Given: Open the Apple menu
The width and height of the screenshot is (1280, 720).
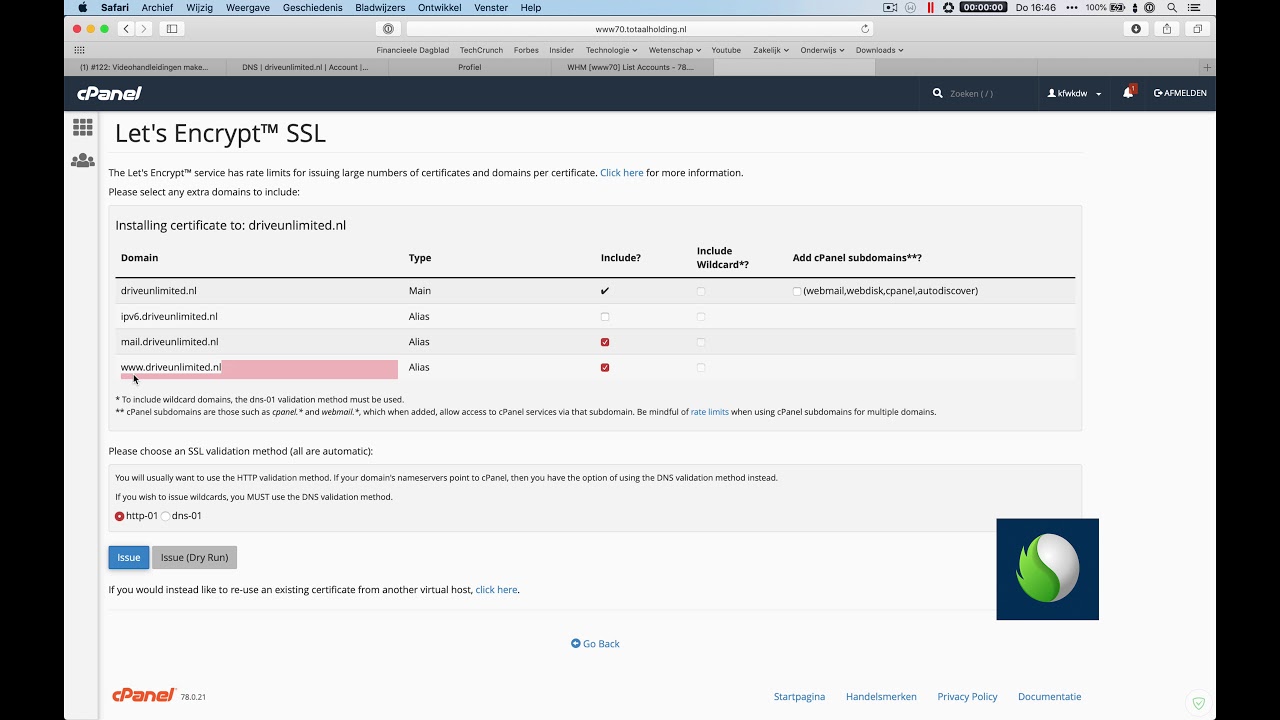Looking at the screenshot, I should (82, 7).
